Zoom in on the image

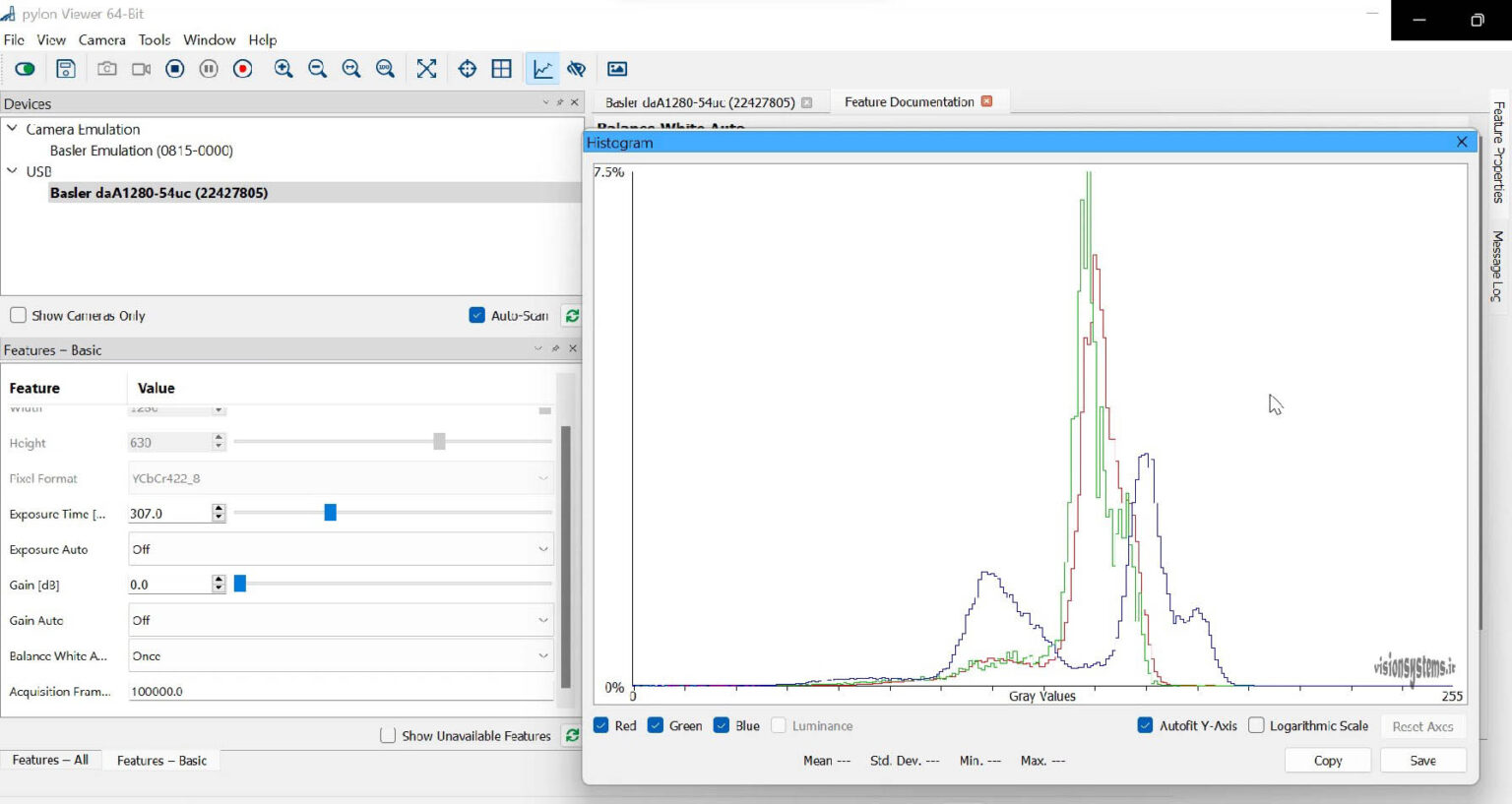(283, 69)
